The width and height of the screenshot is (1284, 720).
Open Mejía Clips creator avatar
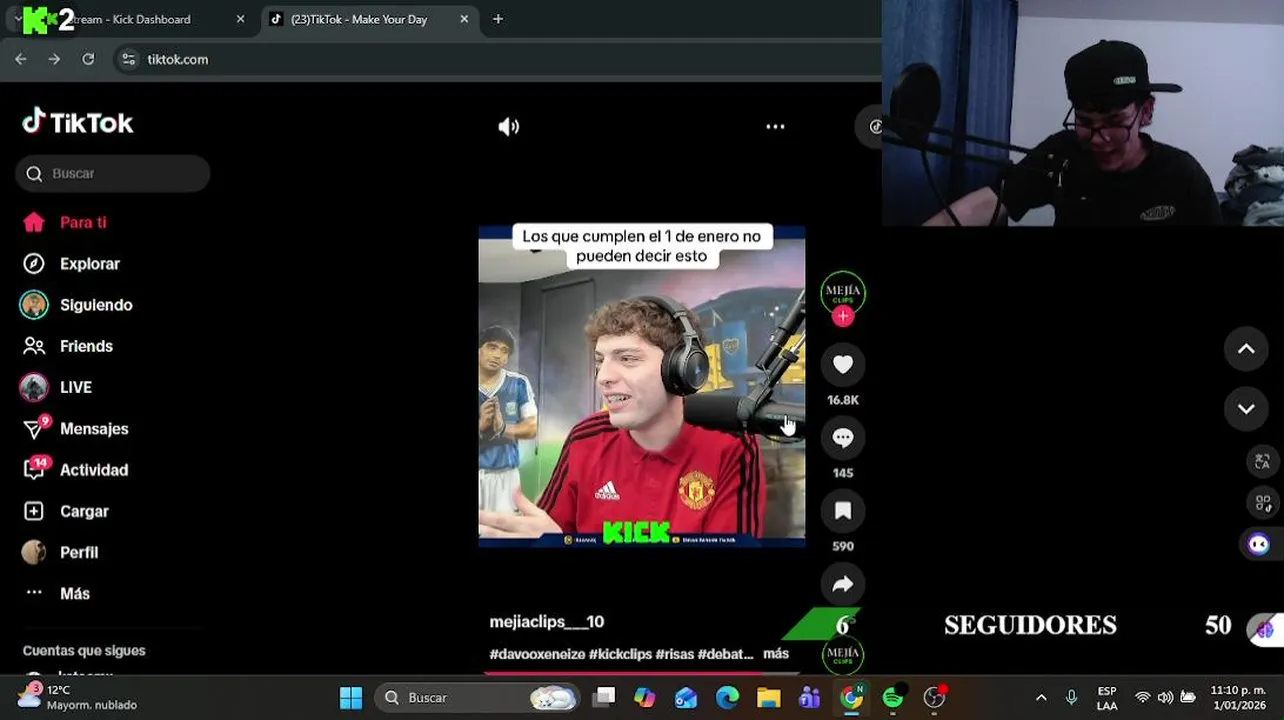tap(843, 291)
